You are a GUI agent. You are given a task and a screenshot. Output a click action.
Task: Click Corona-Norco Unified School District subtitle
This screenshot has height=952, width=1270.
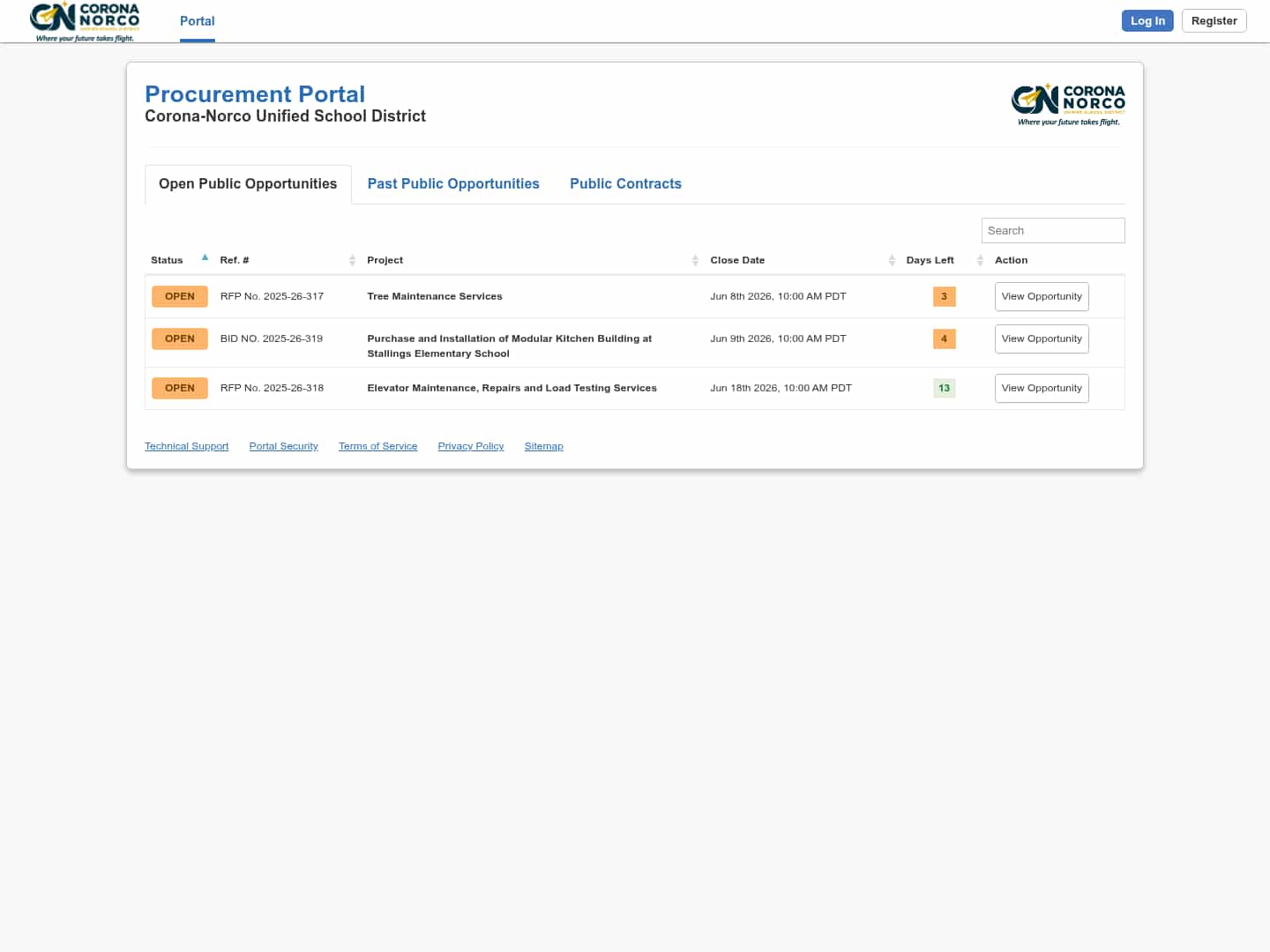pyautogui.click(x=285, y=116)
